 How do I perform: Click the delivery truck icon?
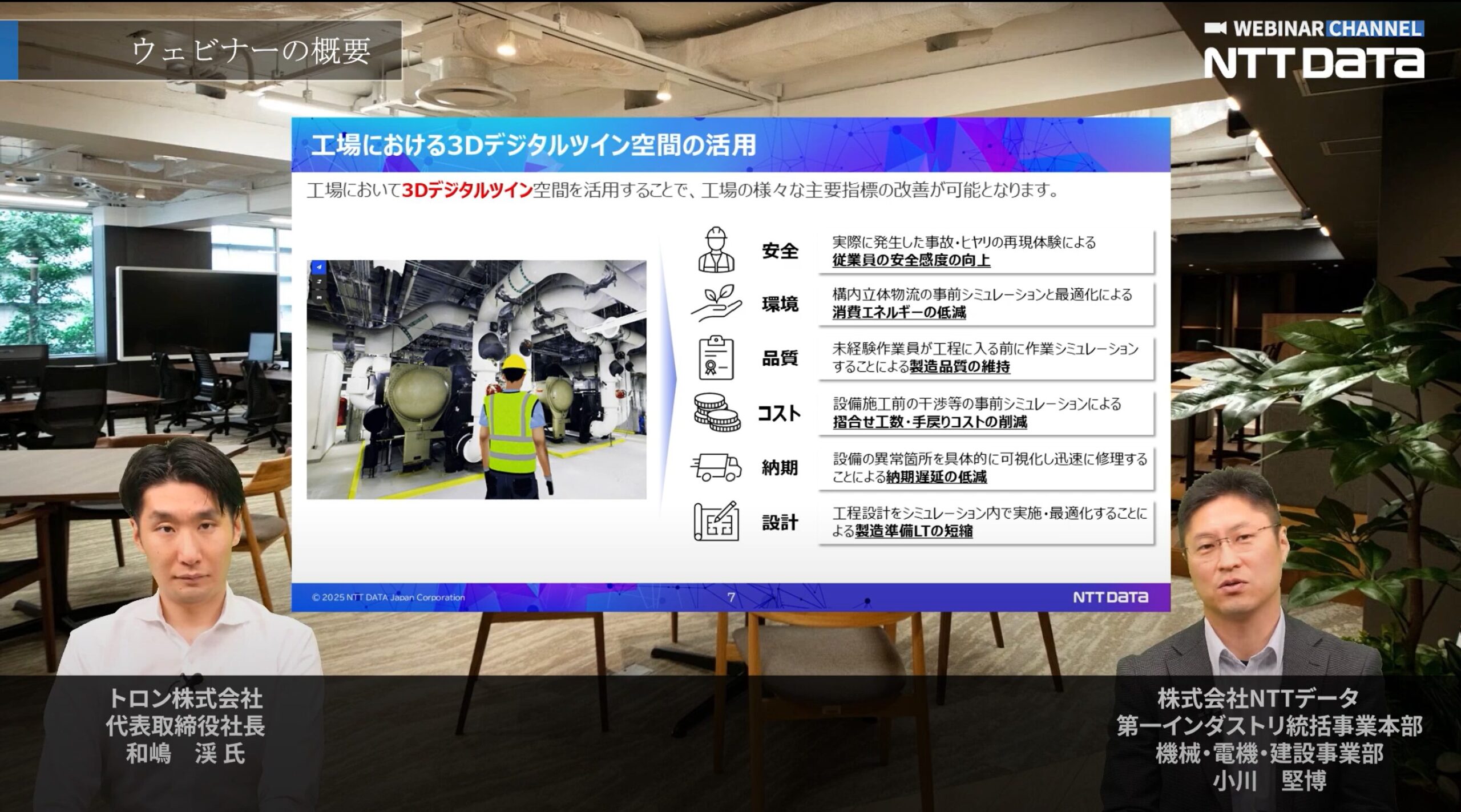tap(716, 467)
